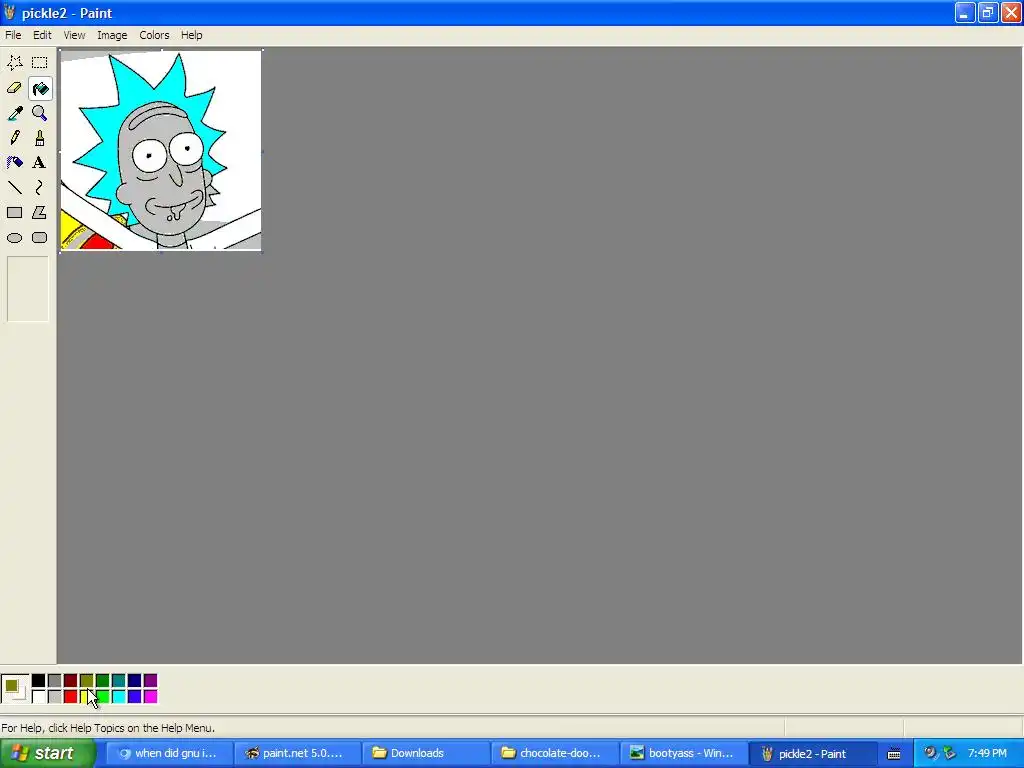Screen dimensions: 1024x768
Task: Click the Paint app icon in title bar
Action: [x=9, y=12]
